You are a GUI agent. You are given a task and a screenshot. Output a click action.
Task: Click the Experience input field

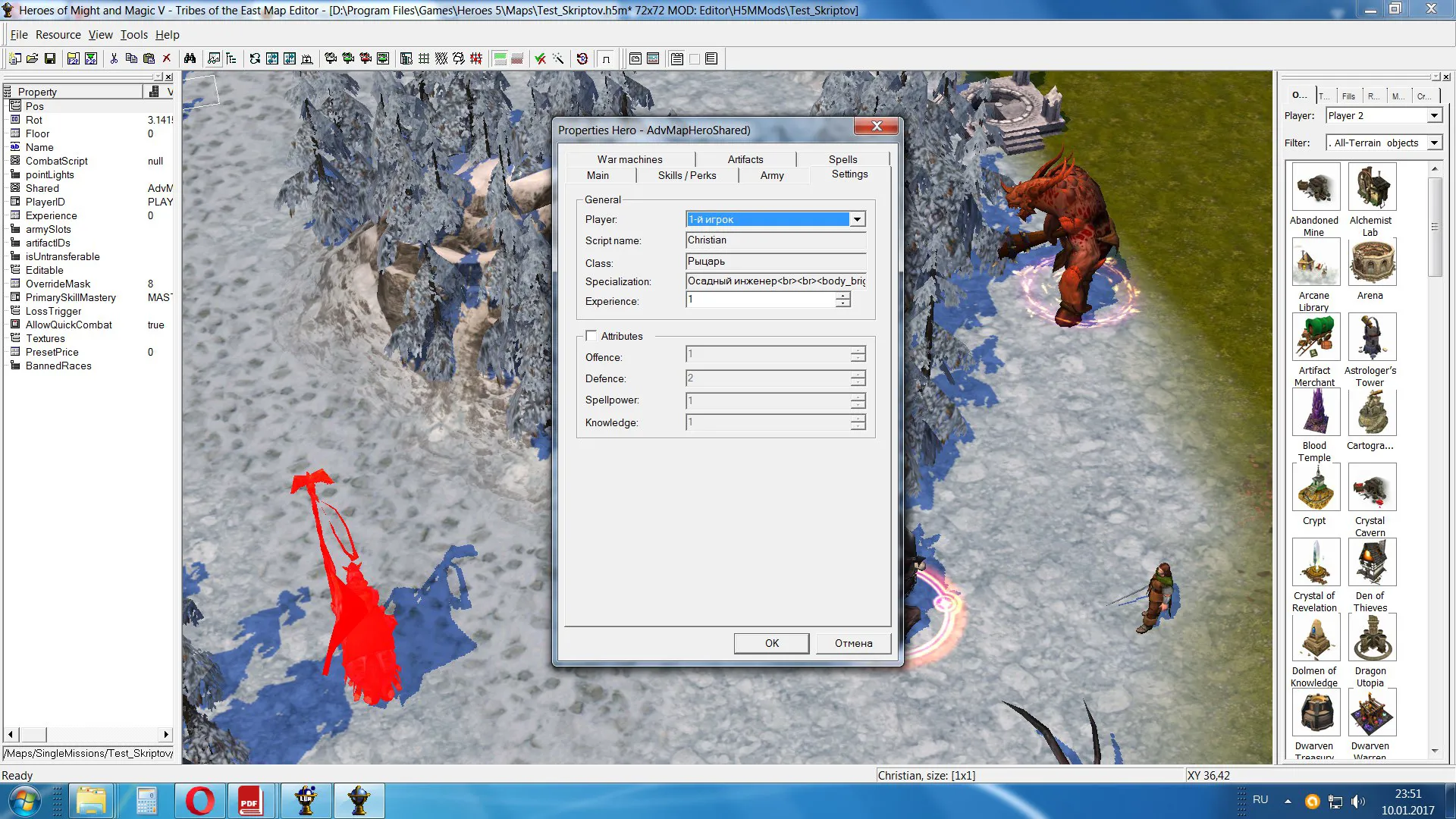761,300
